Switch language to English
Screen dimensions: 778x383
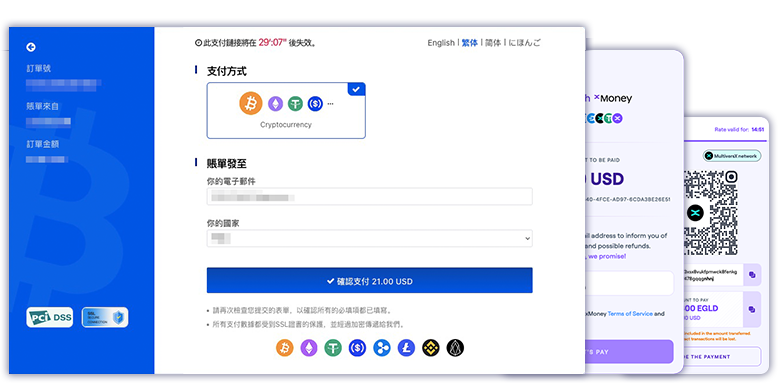point(441,43)
